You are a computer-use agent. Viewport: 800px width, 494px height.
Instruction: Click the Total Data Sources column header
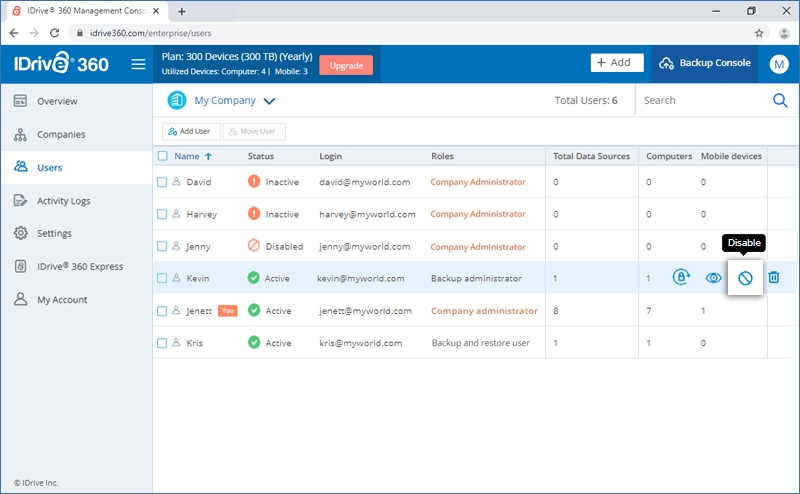point(591,156)
